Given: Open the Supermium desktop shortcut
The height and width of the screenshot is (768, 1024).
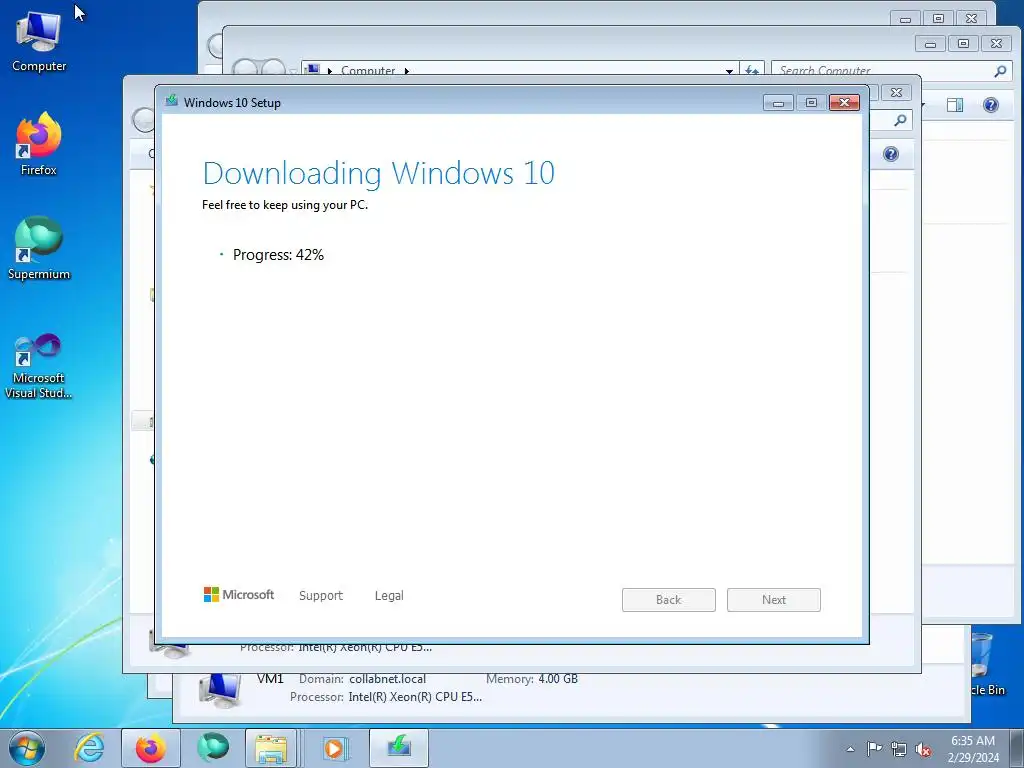Looking at the screenshot, I should tap(39, 249).
